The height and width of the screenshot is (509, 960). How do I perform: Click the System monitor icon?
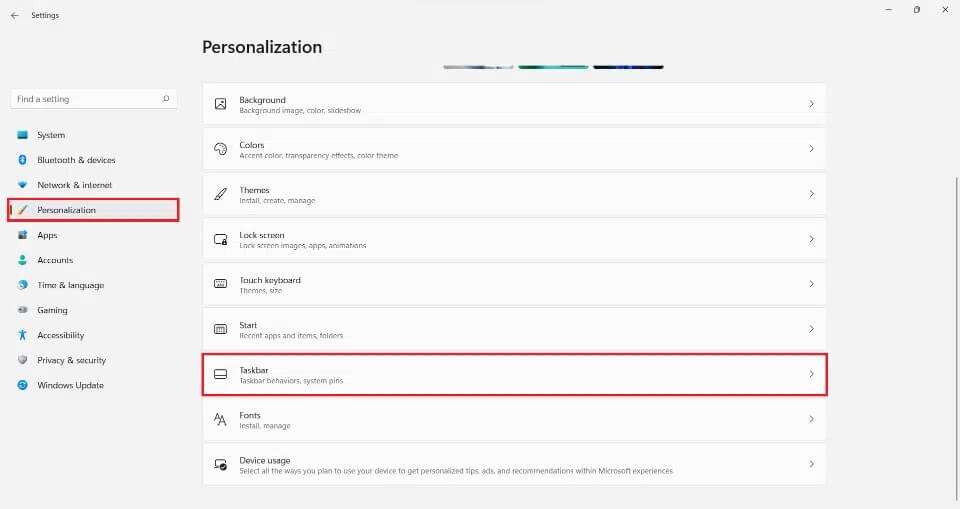(x=23, y=135)
